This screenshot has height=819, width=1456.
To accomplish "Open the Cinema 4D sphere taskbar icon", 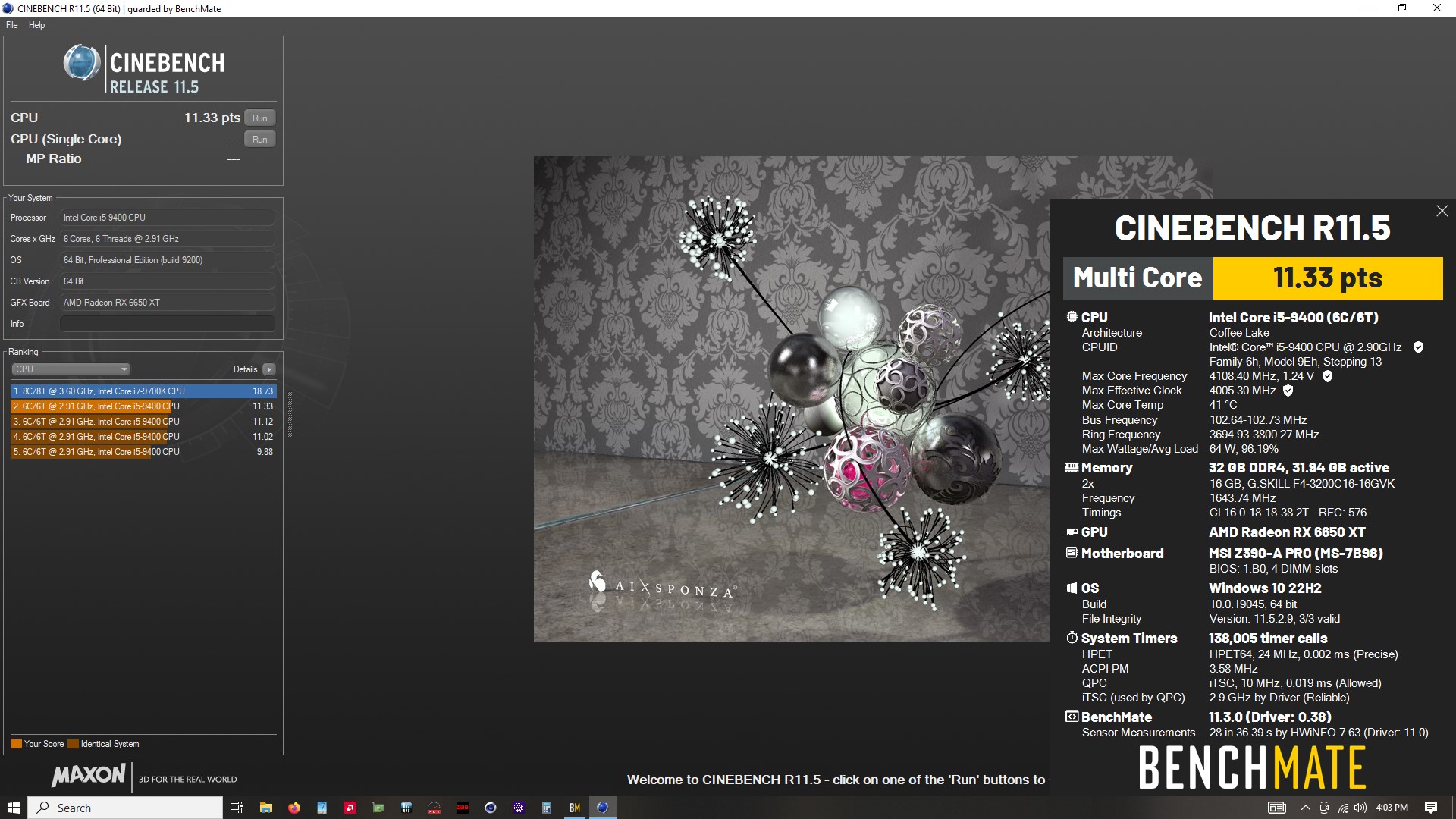I will point(491,808).
